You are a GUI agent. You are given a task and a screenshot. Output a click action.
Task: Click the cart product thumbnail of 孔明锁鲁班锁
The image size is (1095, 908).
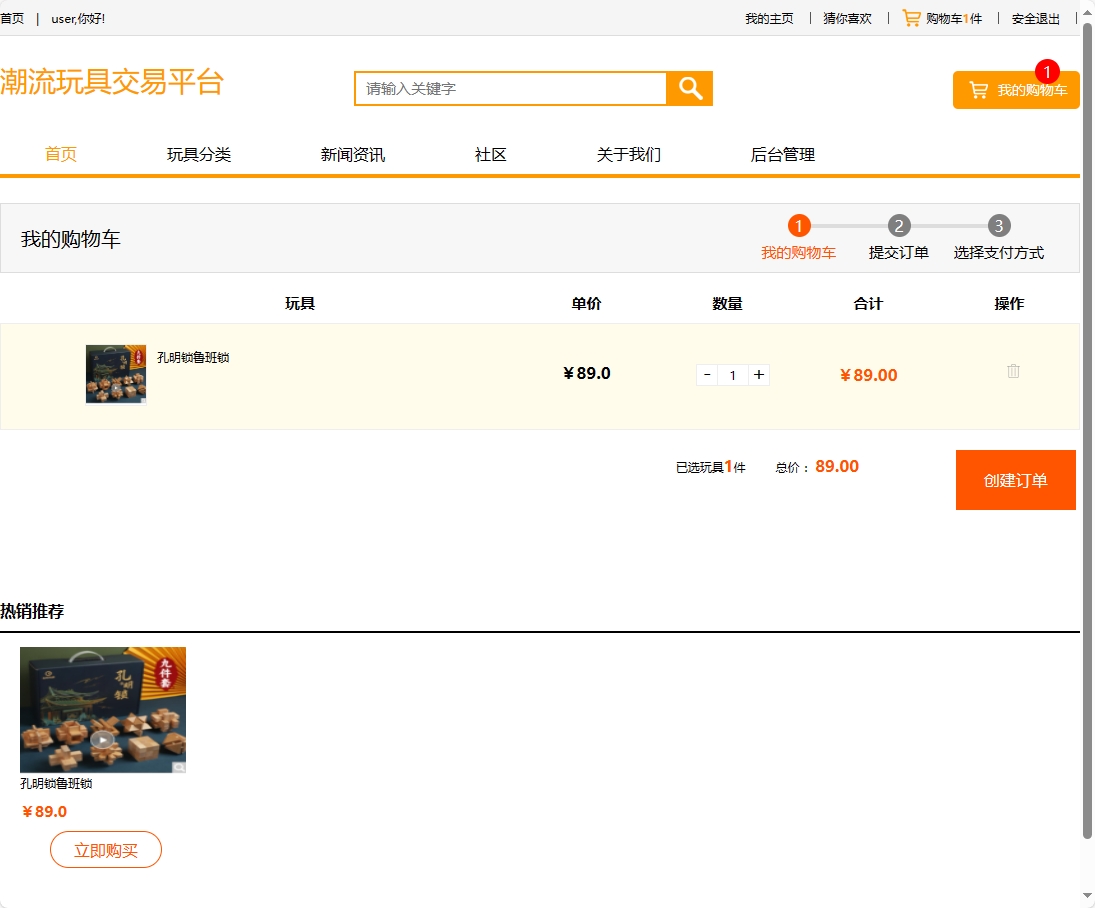(x=115, y=374)
